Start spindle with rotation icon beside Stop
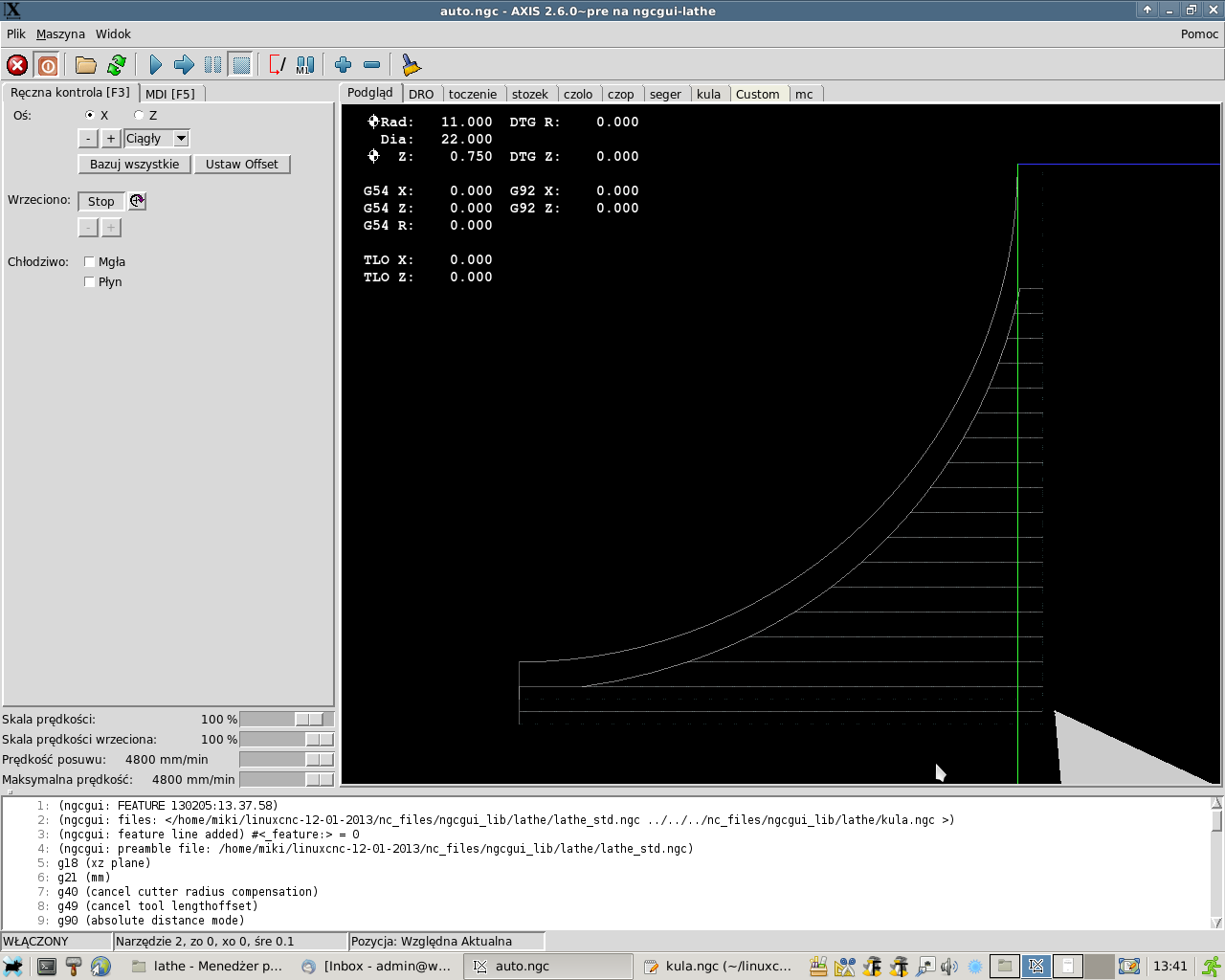Image resolution: width=1225 pixels, height=980 pixels. click(x=137, y=201)
